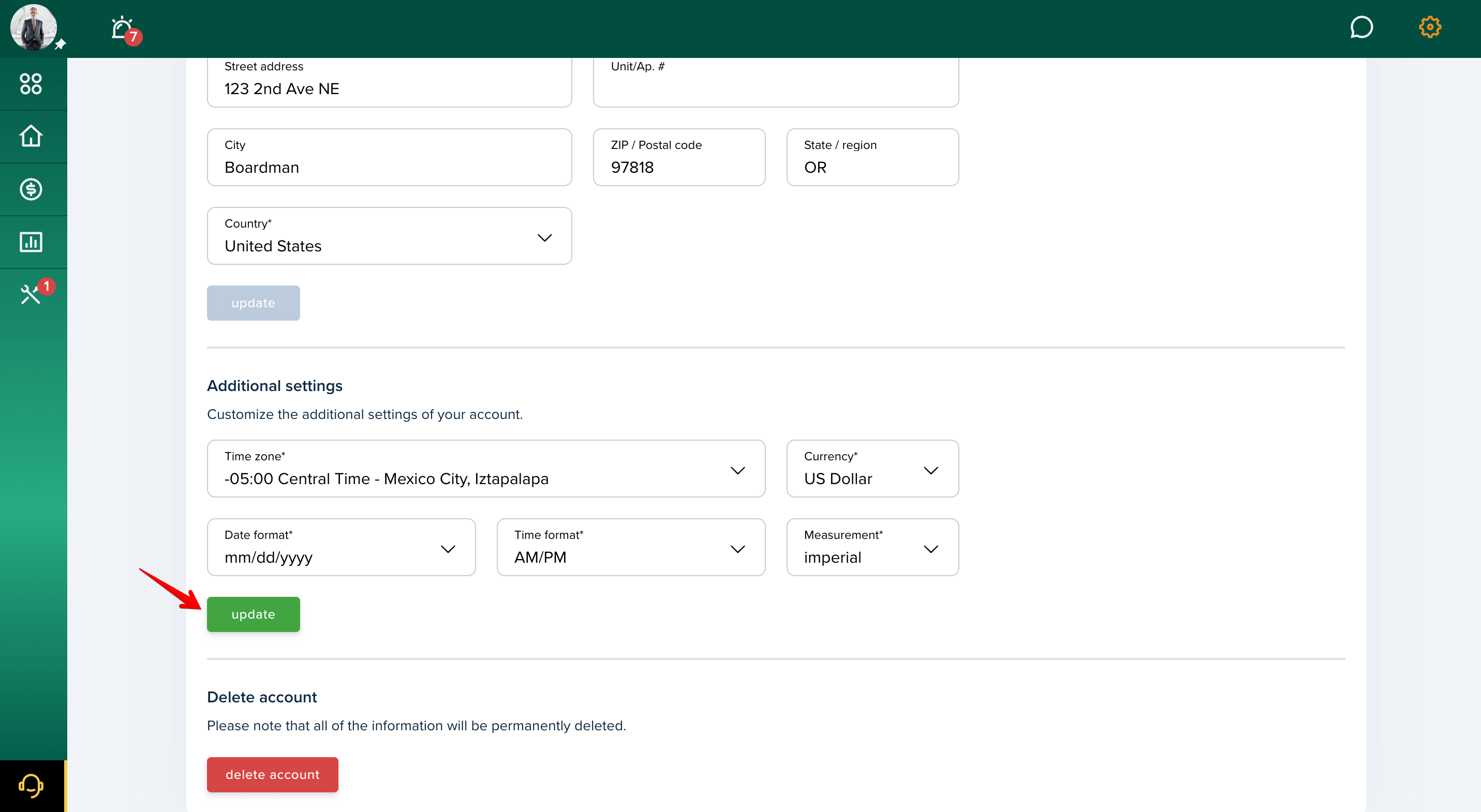Click the permanent deletion warning text
The height and width of the screenshot is (812, 1481).
point(416,726)
